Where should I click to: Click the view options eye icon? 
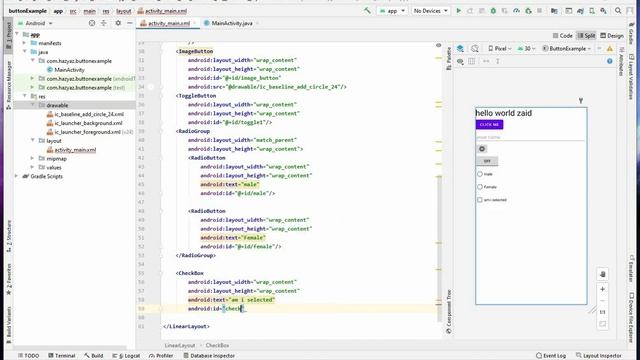pos(460,61)
